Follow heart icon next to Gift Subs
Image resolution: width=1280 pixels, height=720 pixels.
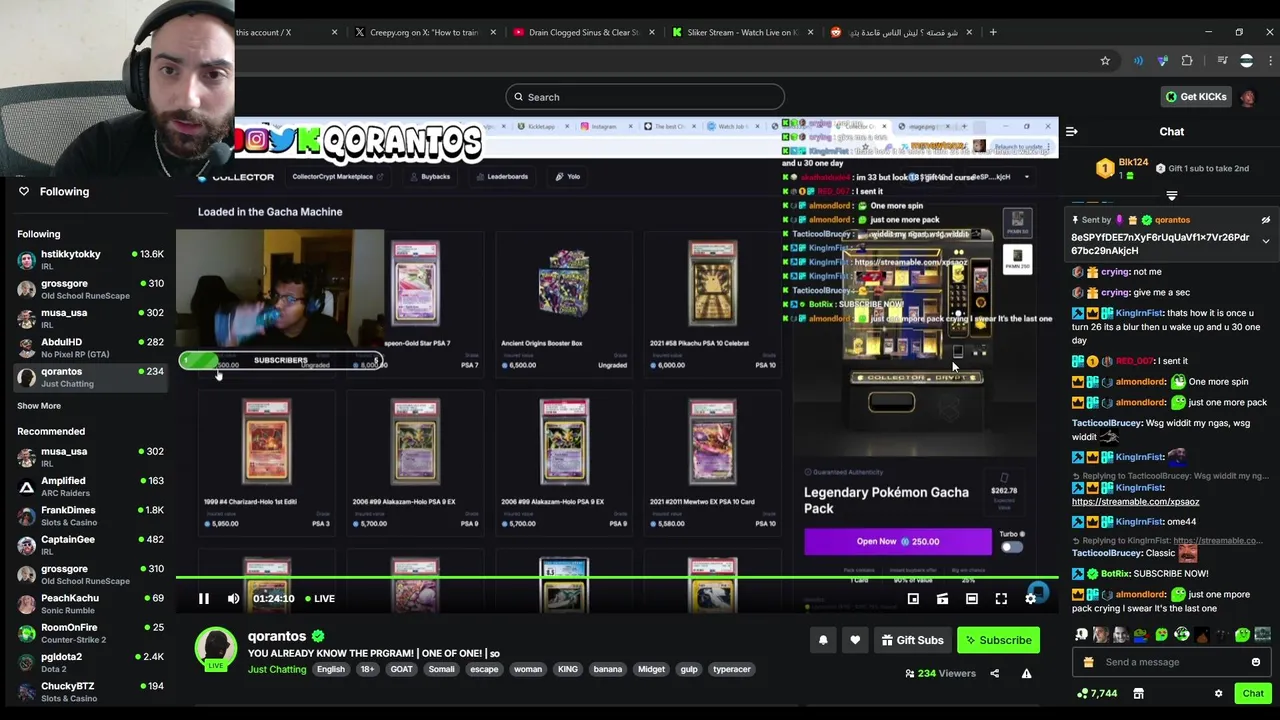point(855,640)
